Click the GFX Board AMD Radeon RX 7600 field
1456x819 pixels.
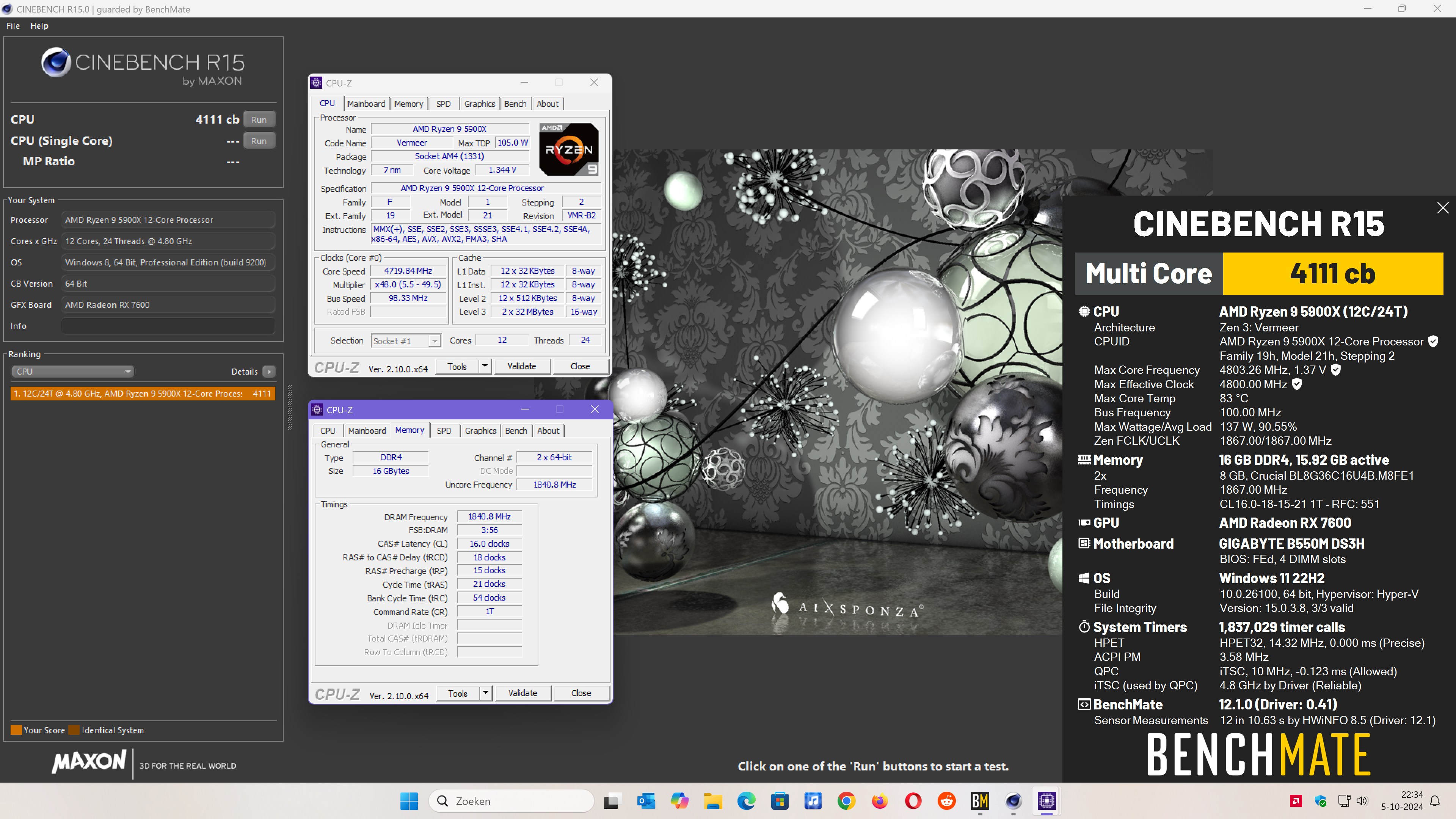pyautogui.click(x=168, y=304)
